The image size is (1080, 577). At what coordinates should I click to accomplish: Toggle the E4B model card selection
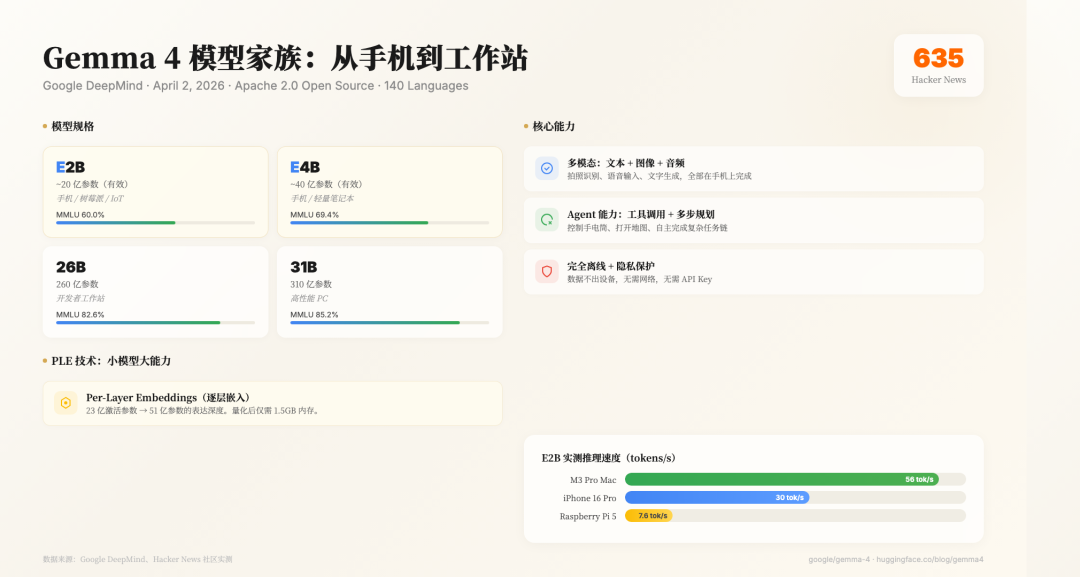coord(390,191)
